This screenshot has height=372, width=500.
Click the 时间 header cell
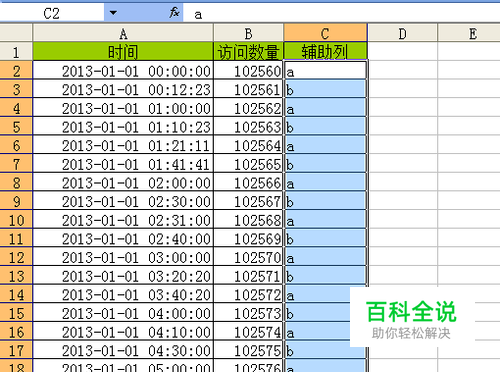click(x=123, y=52)
